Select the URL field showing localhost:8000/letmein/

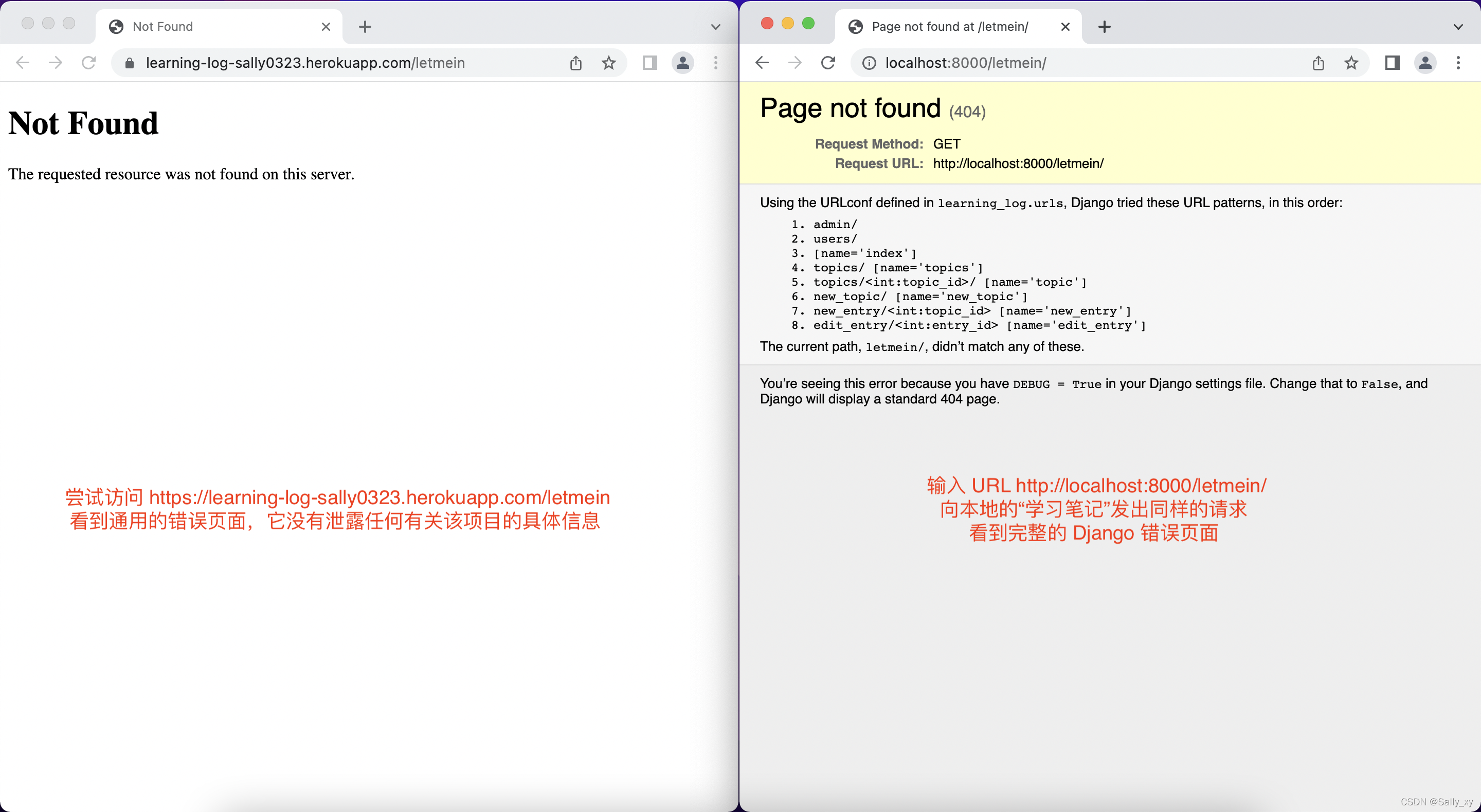point(965,63)
